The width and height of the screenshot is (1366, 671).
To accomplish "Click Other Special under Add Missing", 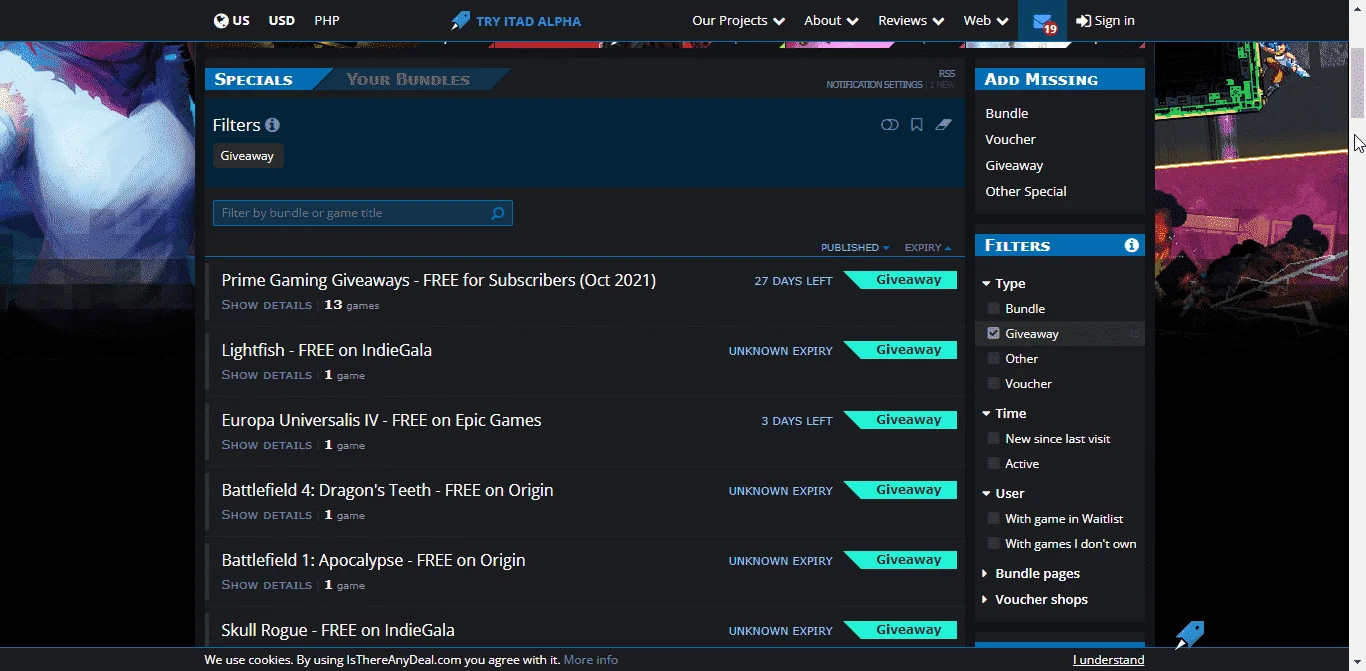I will tap(1026, 191).
